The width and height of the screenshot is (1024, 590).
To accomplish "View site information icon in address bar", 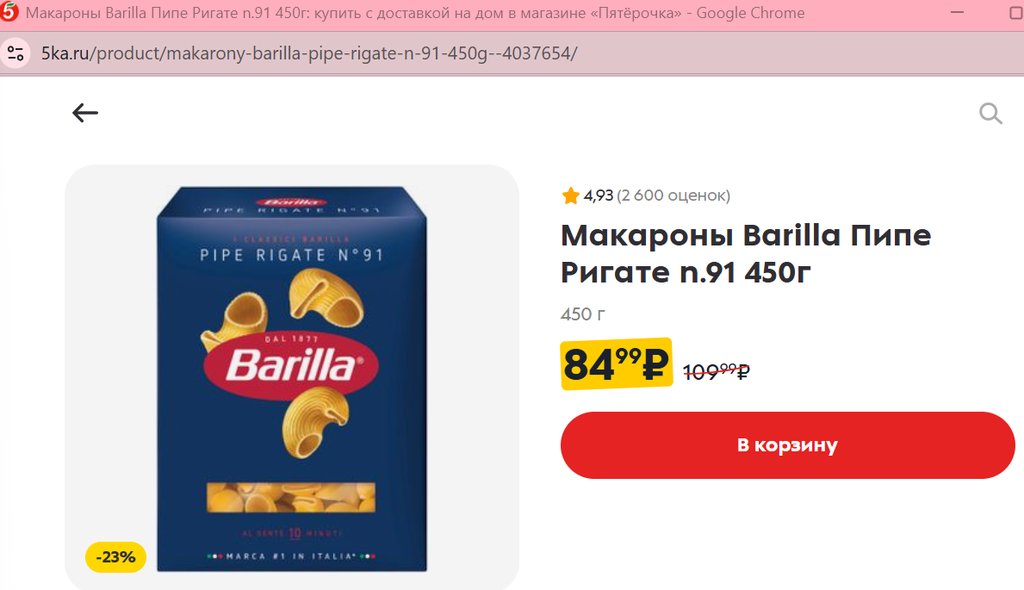I will (15, 53).
